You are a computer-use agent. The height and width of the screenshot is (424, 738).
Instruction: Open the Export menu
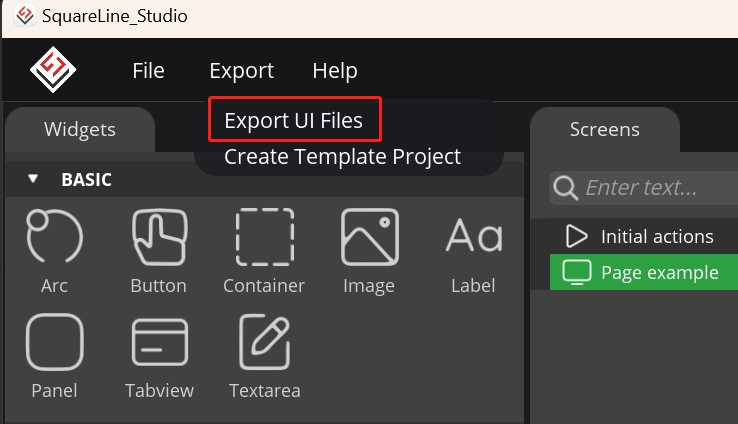(x=241, y=71)
